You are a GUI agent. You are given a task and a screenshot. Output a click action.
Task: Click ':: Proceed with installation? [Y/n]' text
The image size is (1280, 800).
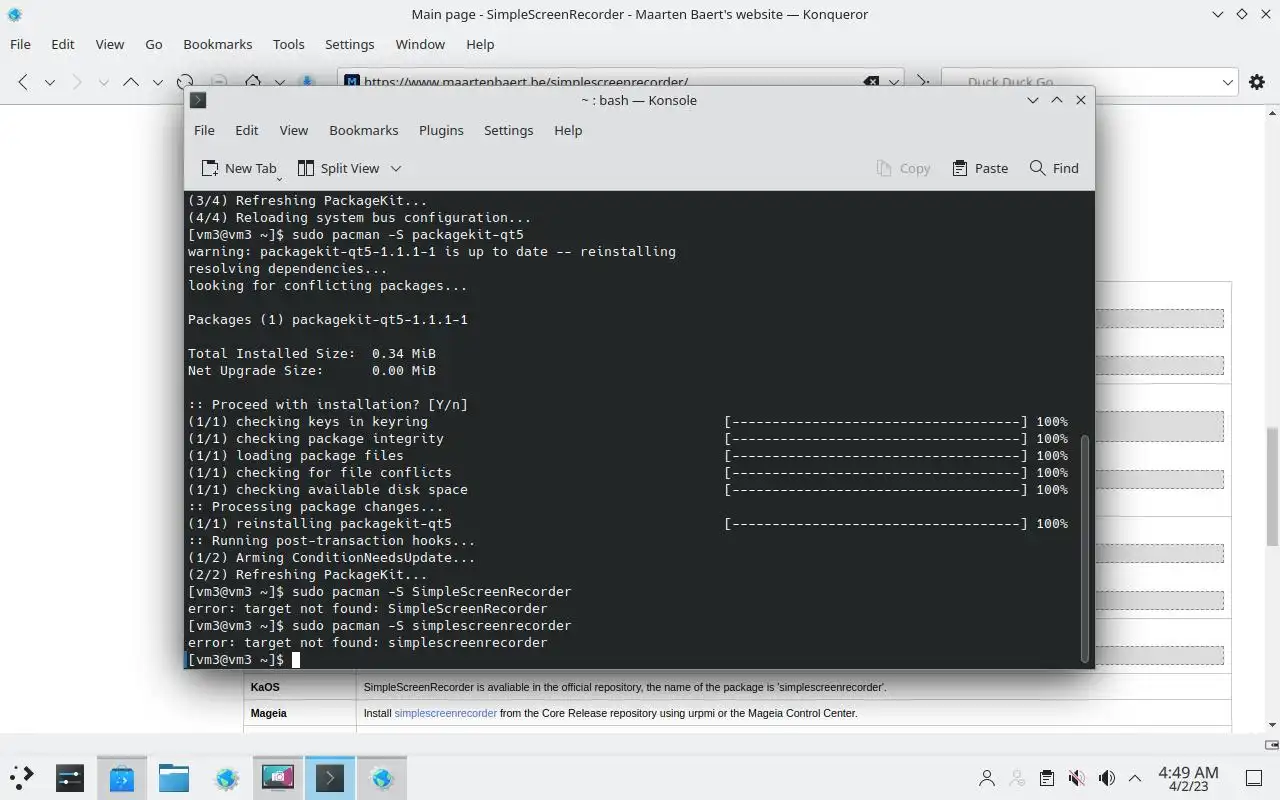coord(328,405)
